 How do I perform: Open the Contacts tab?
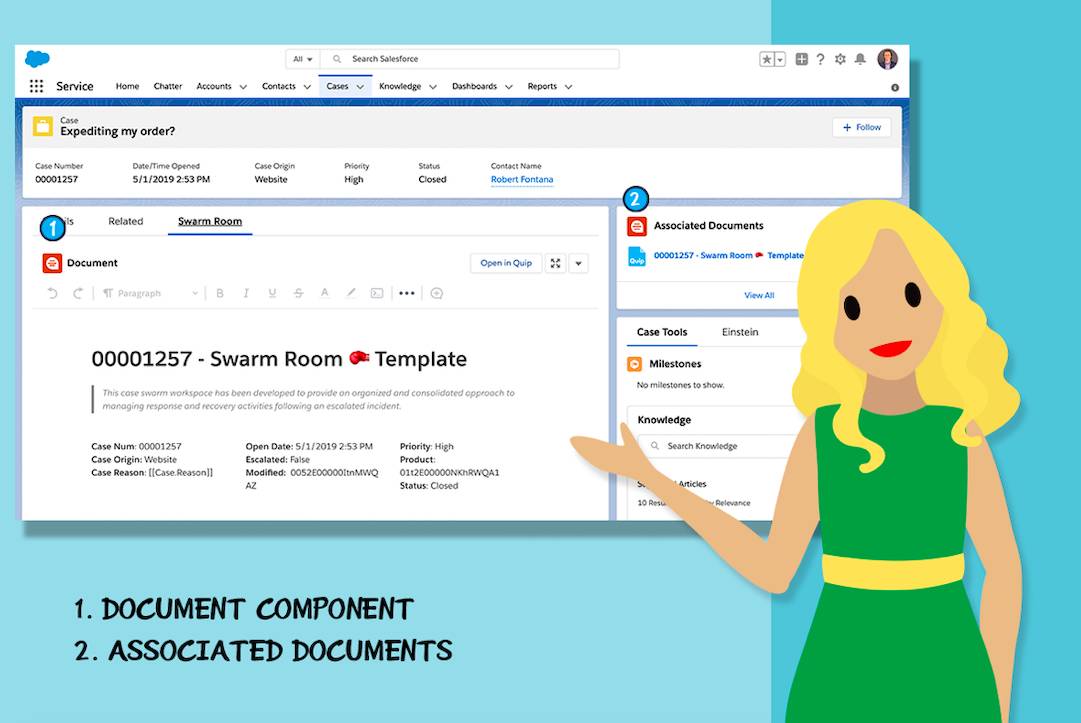(279, 86)
